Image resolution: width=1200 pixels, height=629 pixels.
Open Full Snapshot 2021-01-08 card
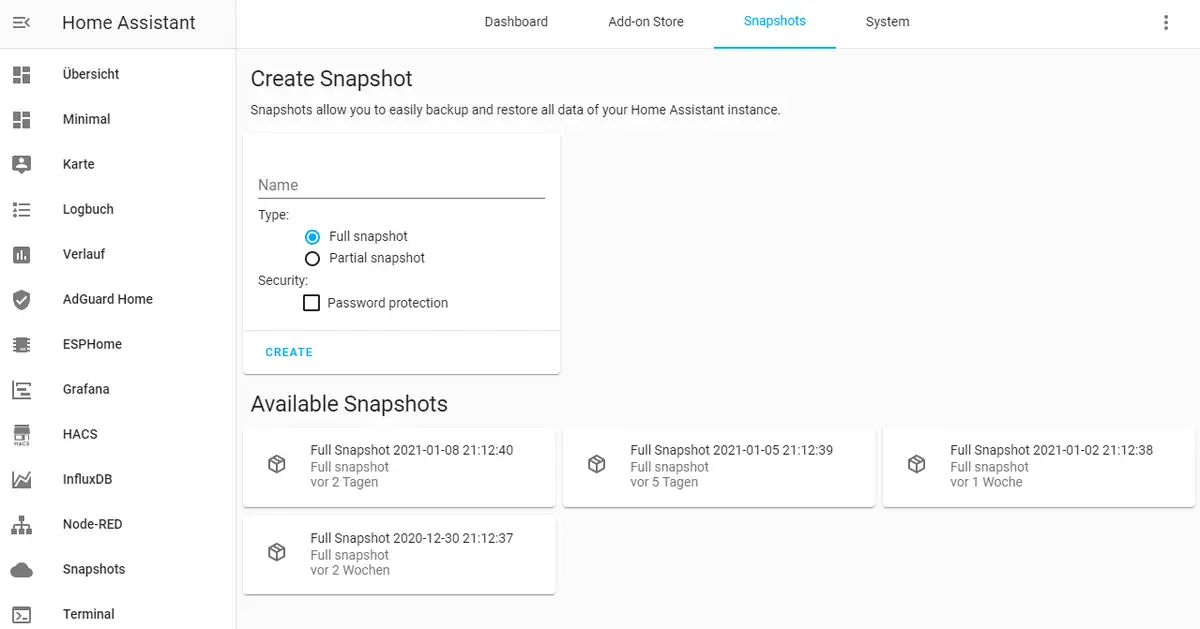pyautogui.click(x=399, y=466)
